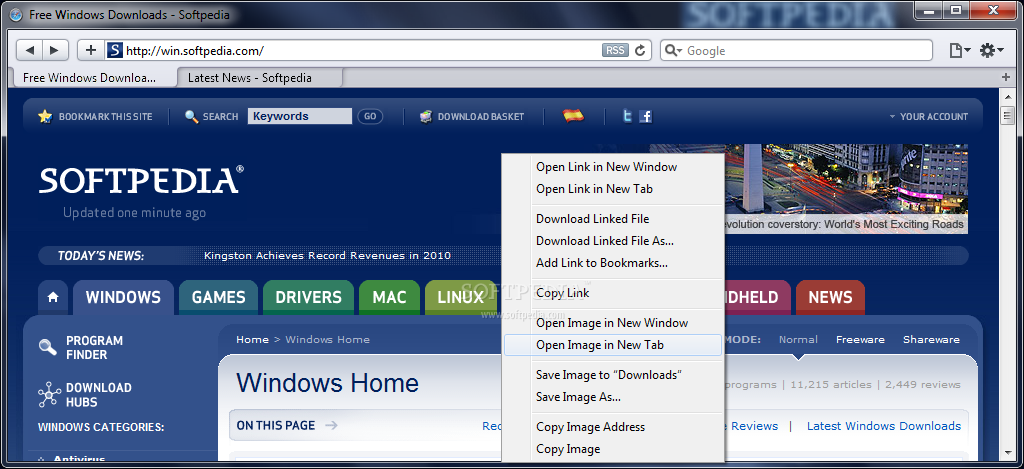
Task: Select Open Image in New Tab
Action: [x=613, y=345]
